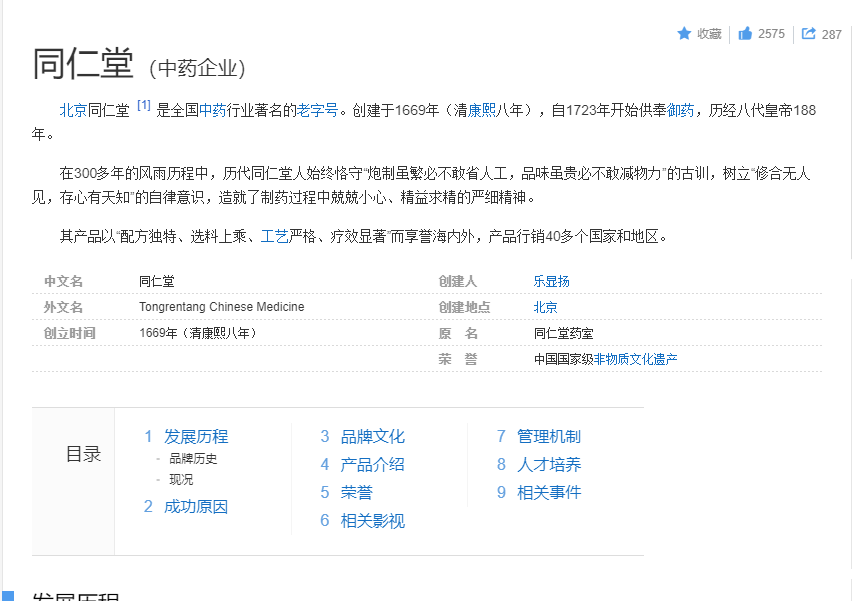852x601 pixels.
Task: Click the 康熙 hyperlink
Action: [482, 110]
